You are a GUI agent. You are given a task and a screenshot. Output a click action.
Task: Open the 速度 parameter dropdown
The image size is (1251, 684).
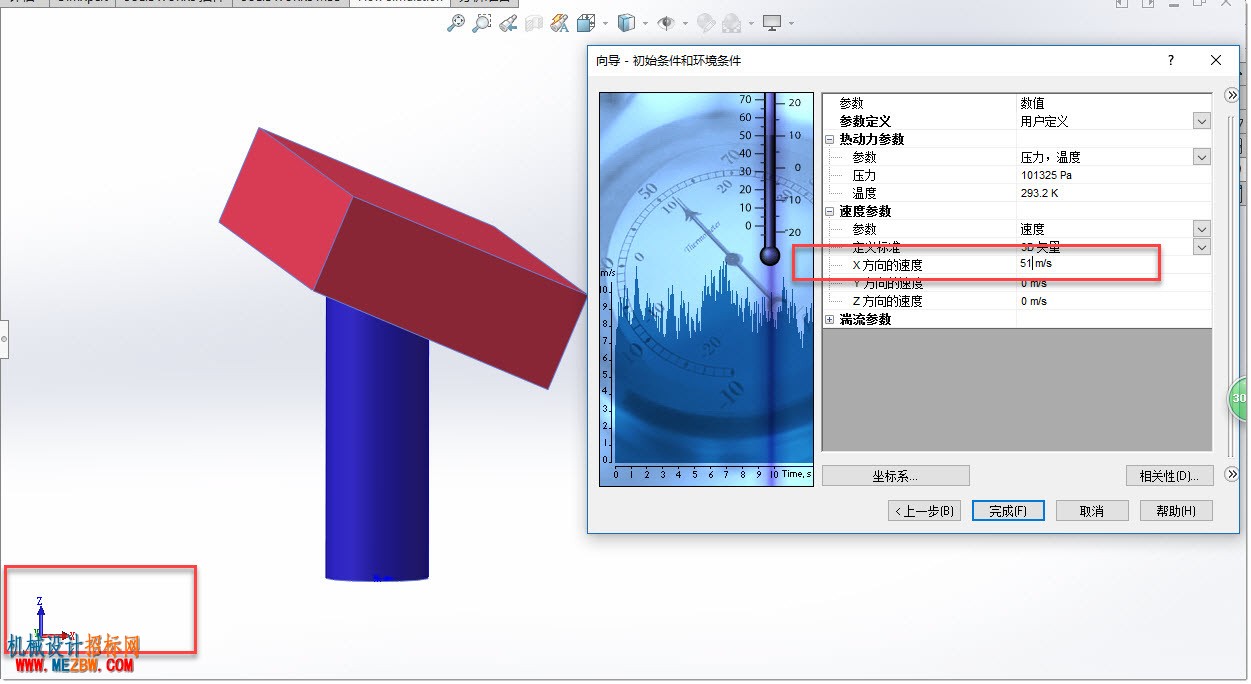[x=1201, y=229]
